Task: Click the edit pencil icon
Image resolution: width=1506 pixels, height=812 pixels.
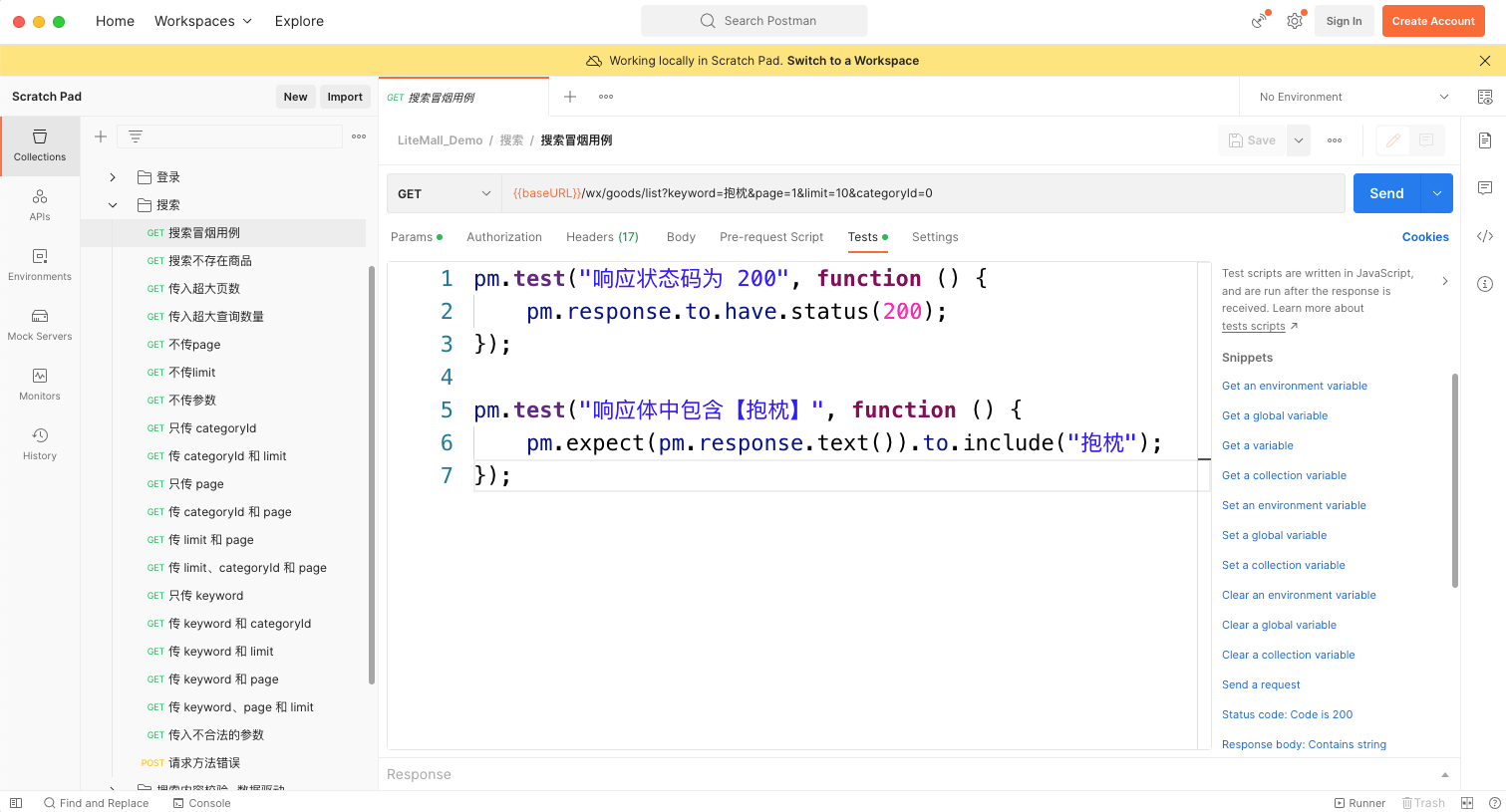Action: pyautogui.click(x=1393, y=140)
